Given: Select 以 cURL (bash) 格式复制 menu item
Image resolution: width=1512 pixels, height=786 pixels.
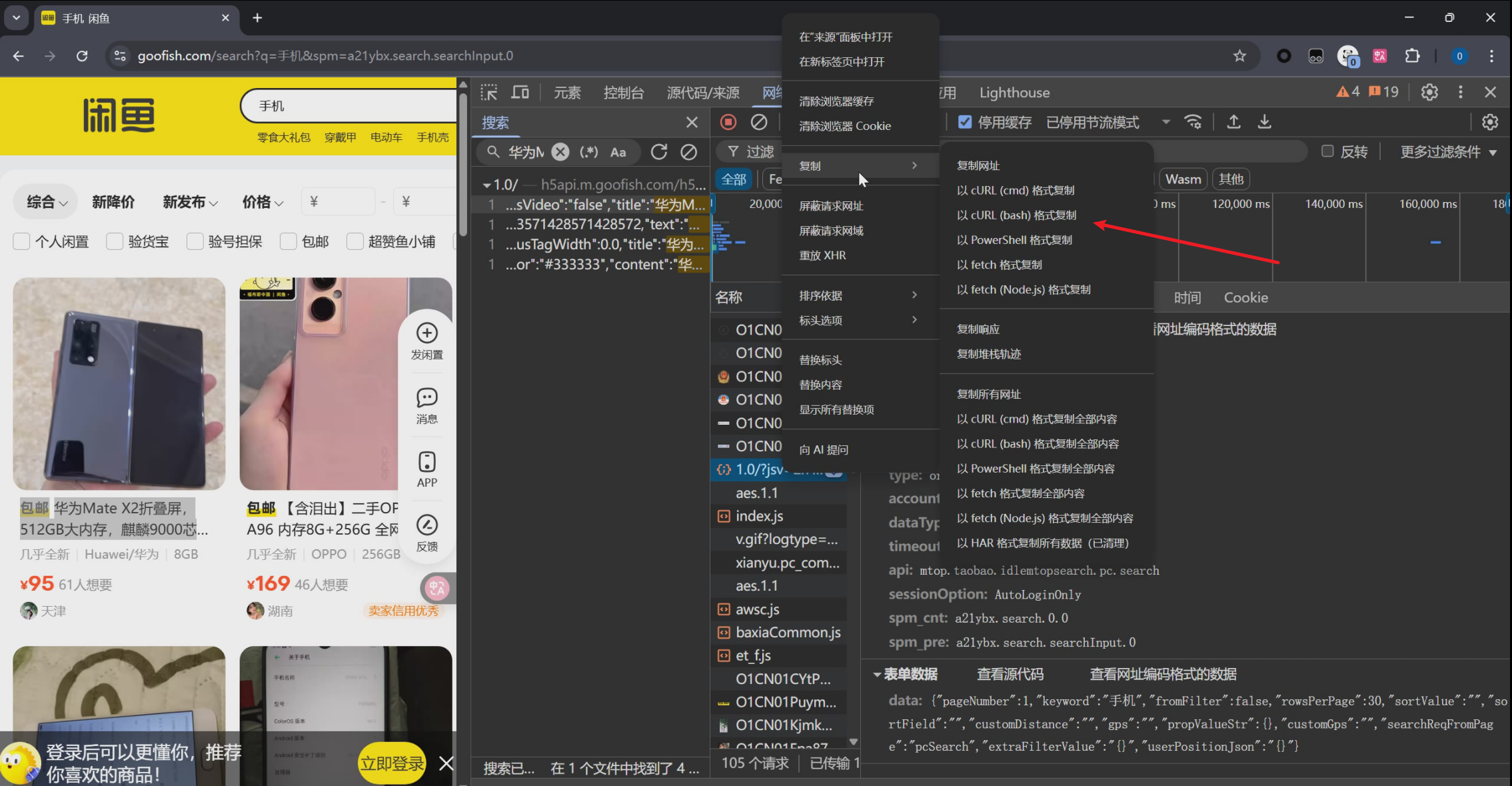Looking at the screenshot, I should point(1016,215).
